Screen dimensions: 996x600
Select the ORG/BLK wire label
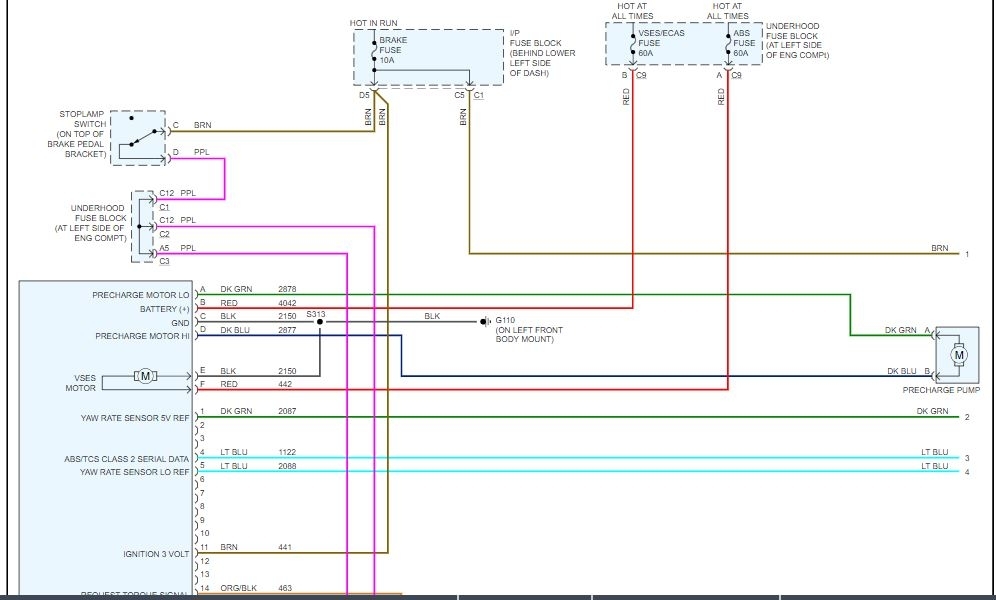pos(238,589)
